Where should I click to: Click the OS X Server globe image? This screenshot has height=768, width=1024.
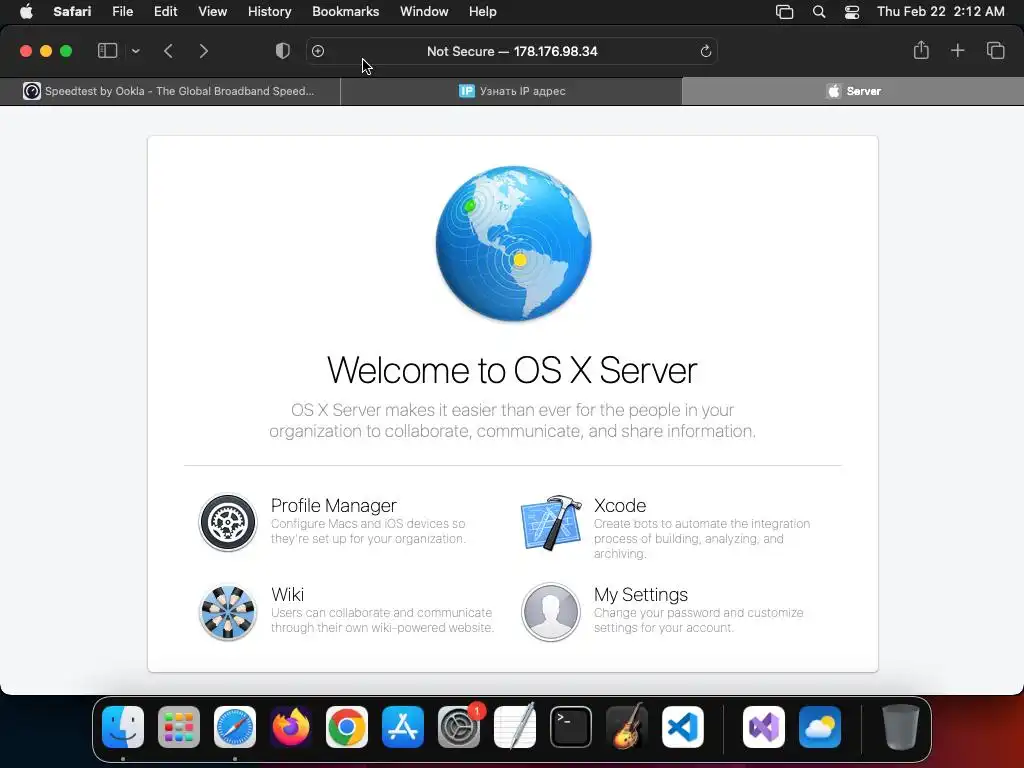pyautogui.click(x=513, y=244)
